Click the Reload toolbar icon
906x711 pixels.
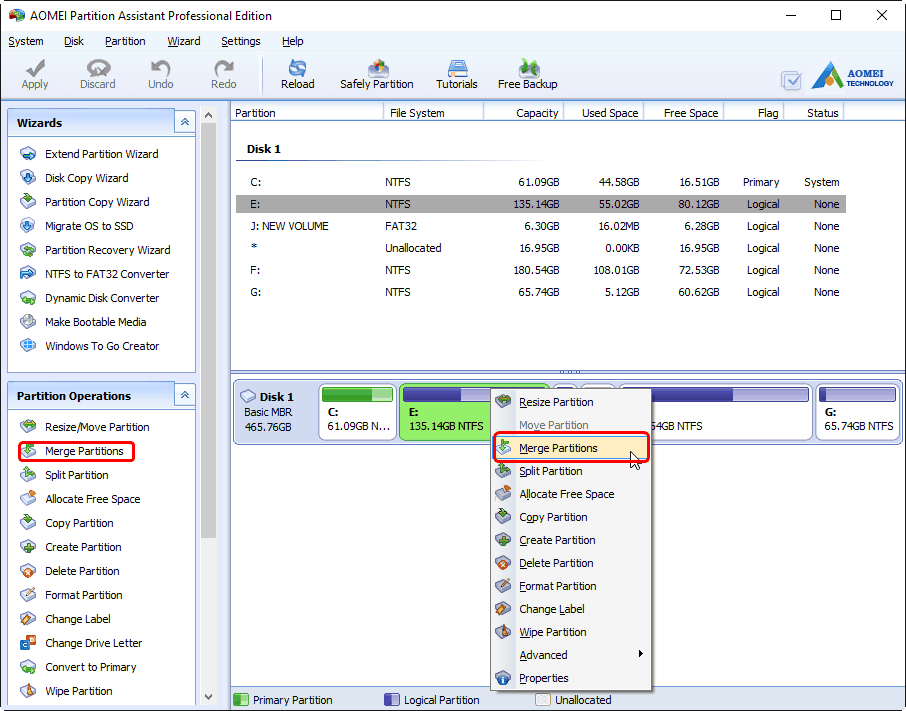tap(298, 74)
